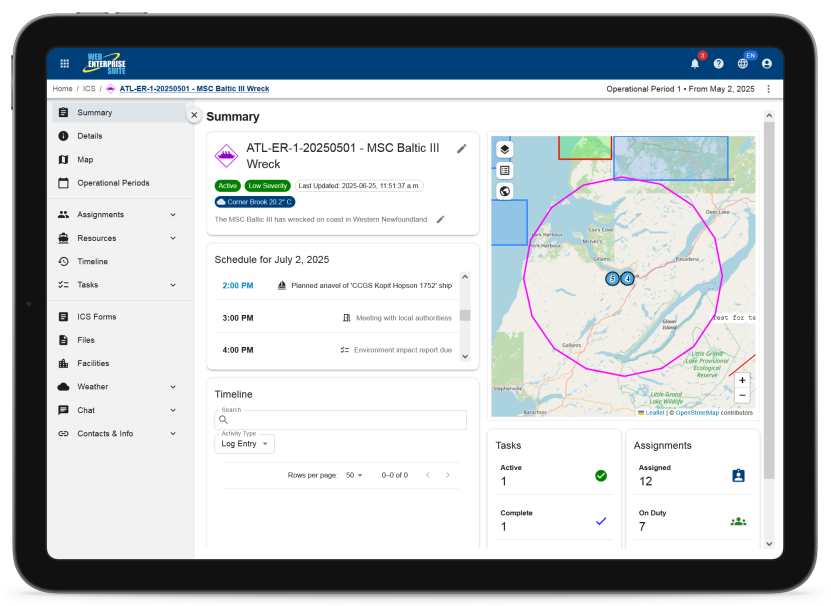Click main page scrollbar down arrow
Screen dimensions: 831x606
769,544
